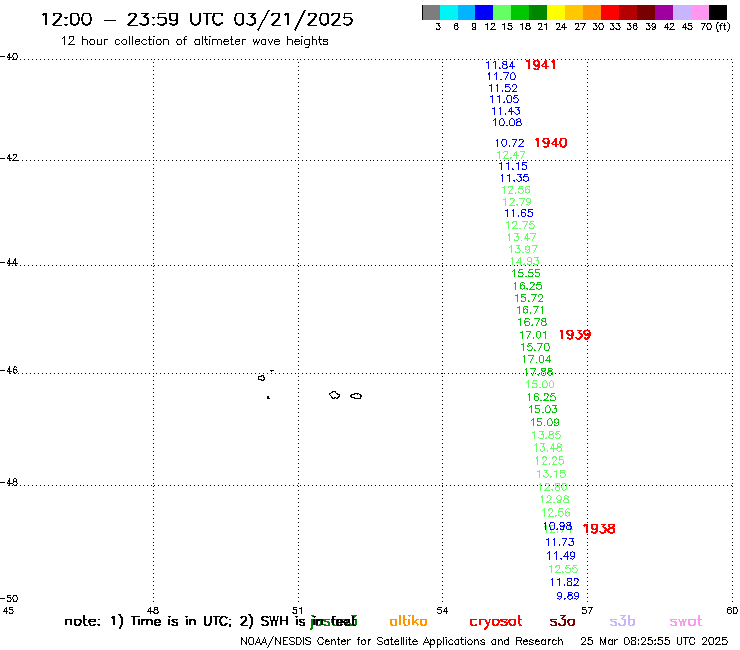Viewport: 740px width, 650px height.
Task: Click the blue value 11.49
Action: (561, 556)
